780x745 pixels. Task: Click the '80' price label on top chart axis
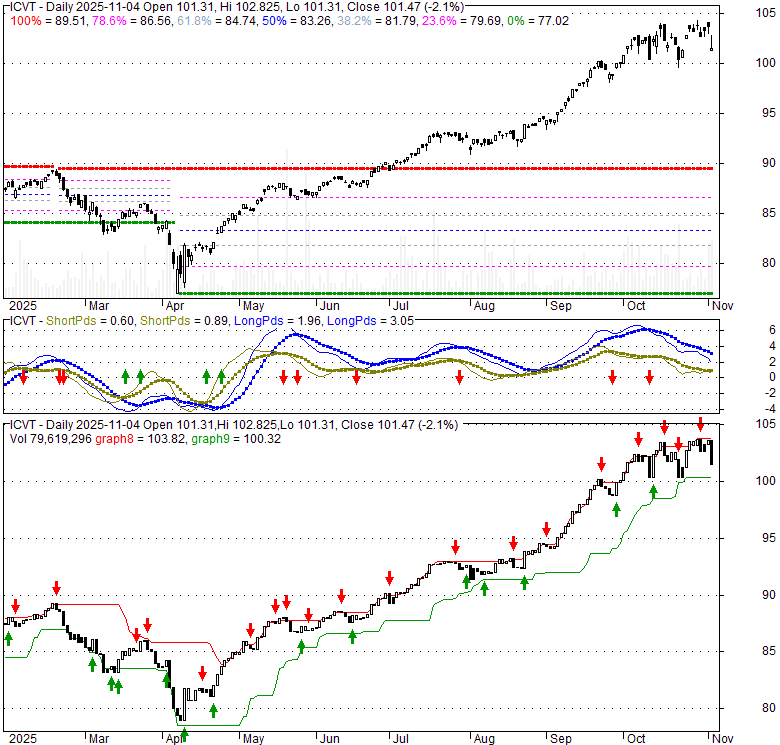point(769,263)
